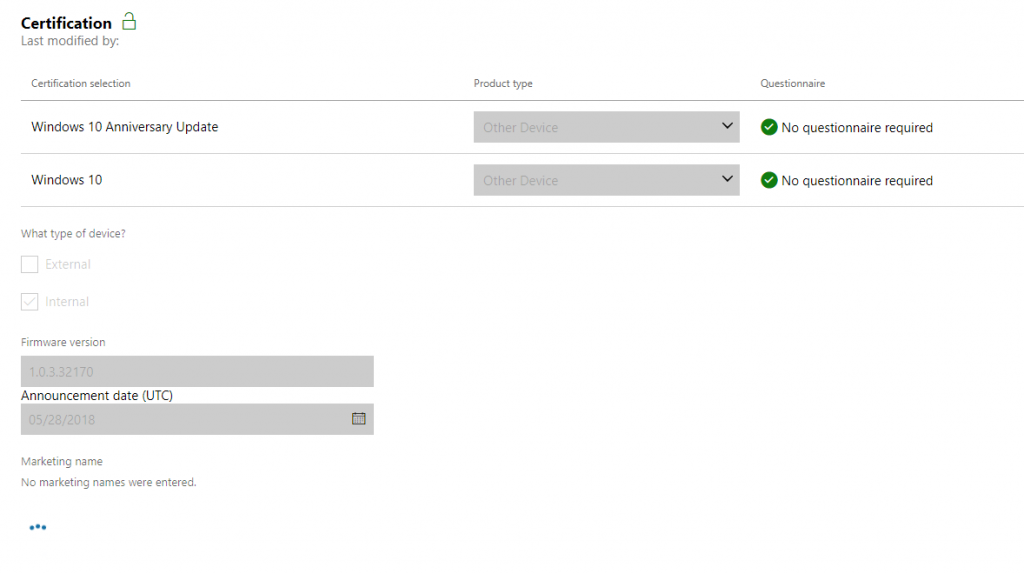Click the Certification heading

click(66, 24)
